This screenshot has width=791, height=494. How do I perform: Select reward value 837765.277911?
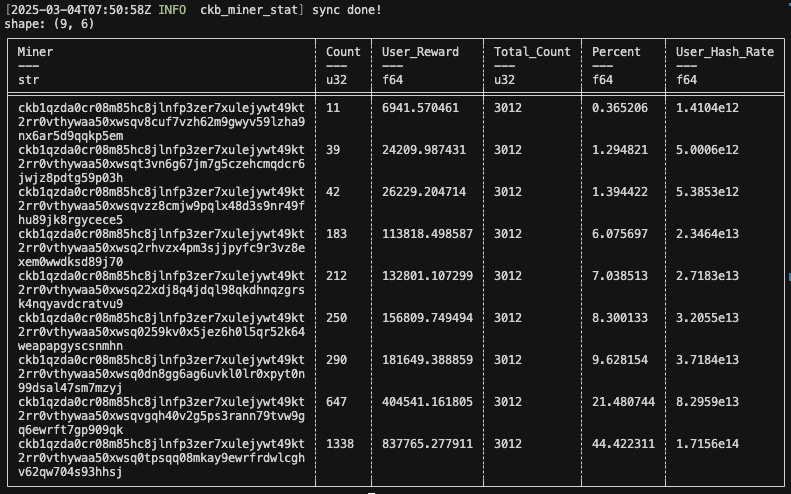tap(427, 443)
